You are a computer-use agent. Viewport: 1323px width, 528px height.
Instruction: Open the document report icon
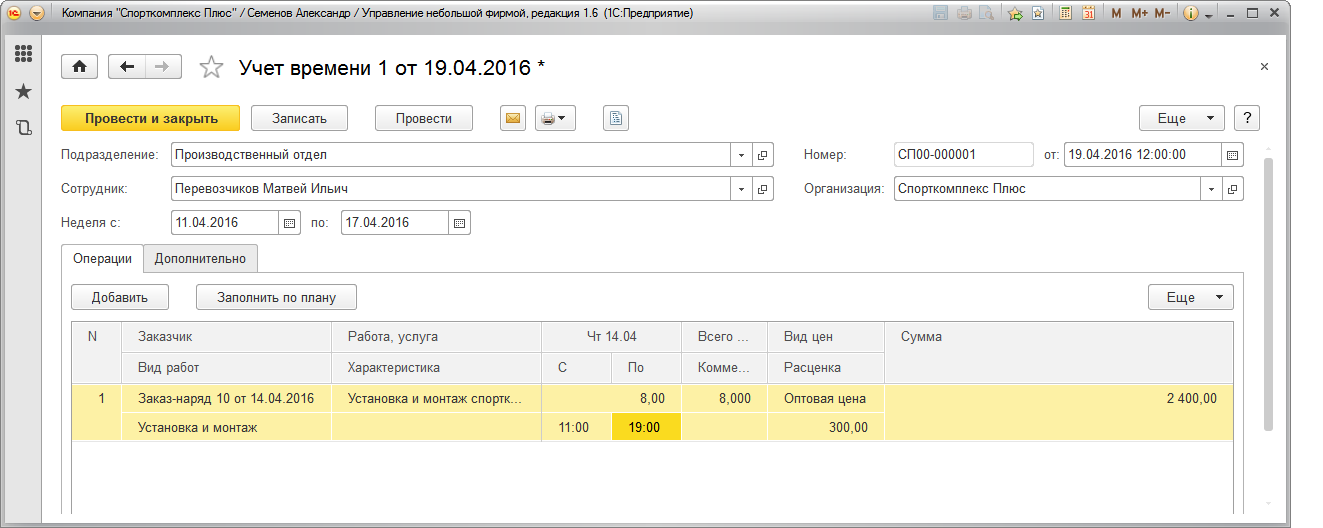(x=616, y=118)
